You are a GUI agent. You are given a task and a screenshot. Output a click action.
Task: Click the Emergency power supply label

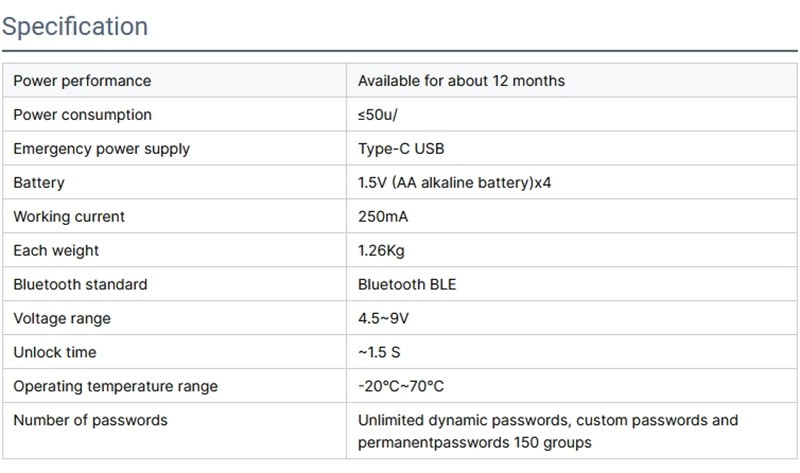click(x=101, y=149)
